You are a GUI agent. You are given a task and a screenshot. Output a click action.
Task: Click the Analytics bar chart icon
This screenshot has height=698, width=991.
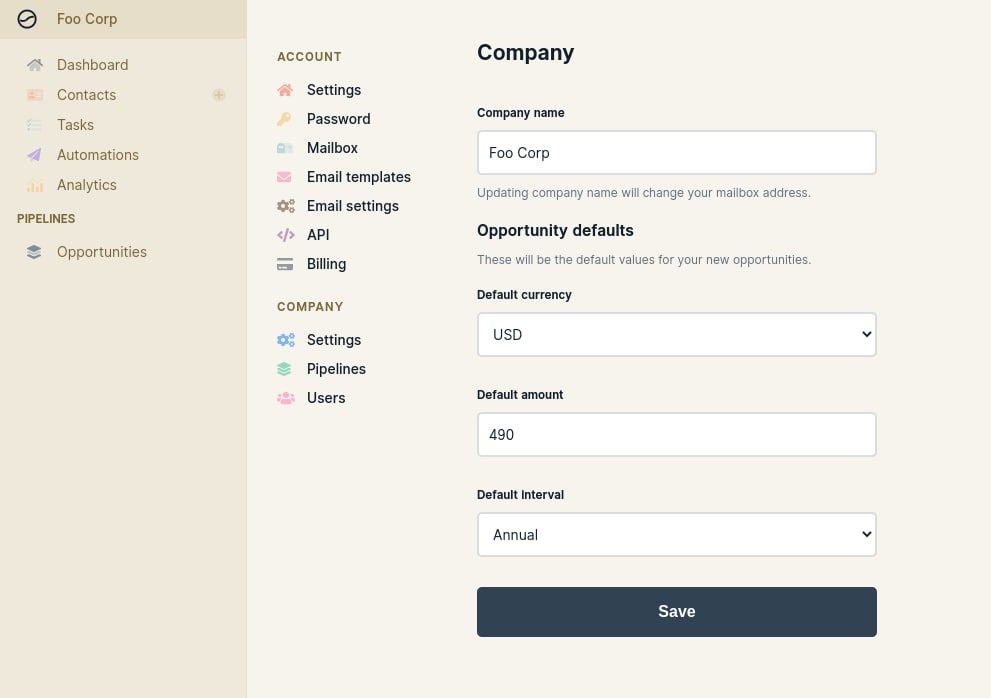35,185
